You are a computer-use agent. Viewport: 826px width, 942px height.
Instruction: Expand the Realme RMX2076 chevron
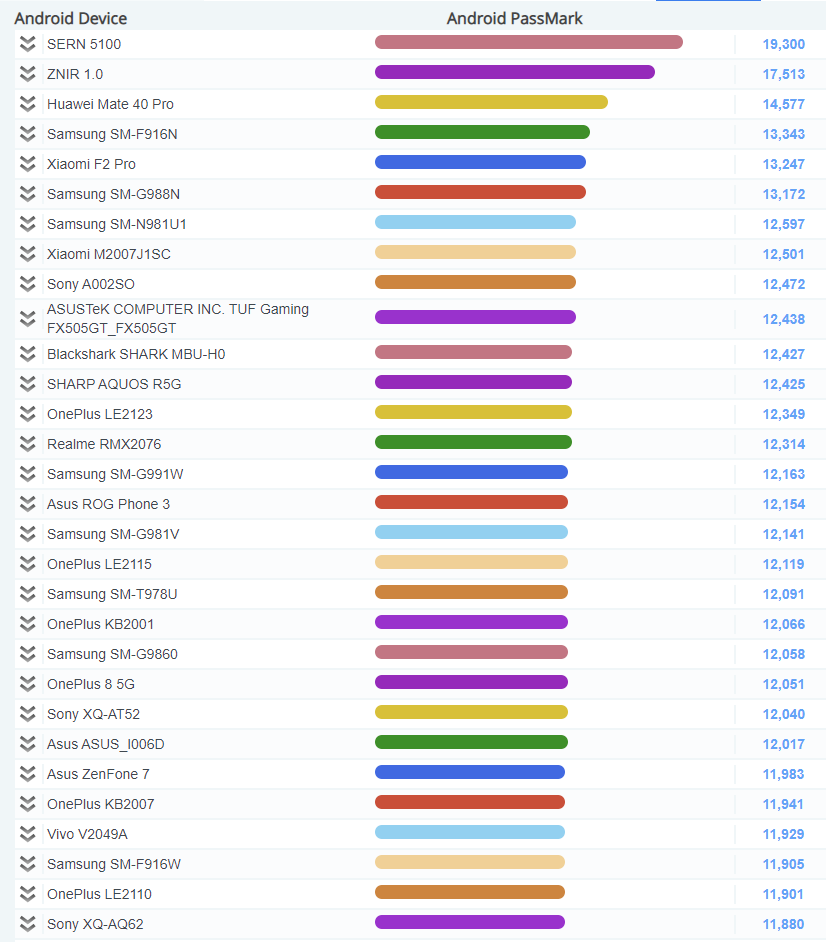[28, 444]
